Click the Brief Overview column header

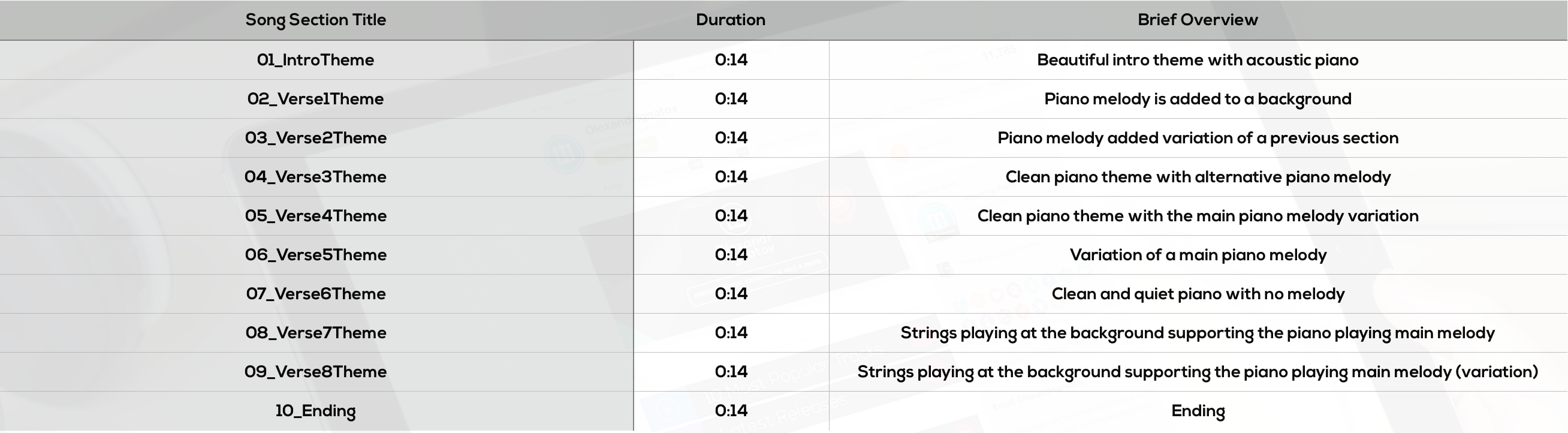pyautogui.click(x=1198, y=19)
